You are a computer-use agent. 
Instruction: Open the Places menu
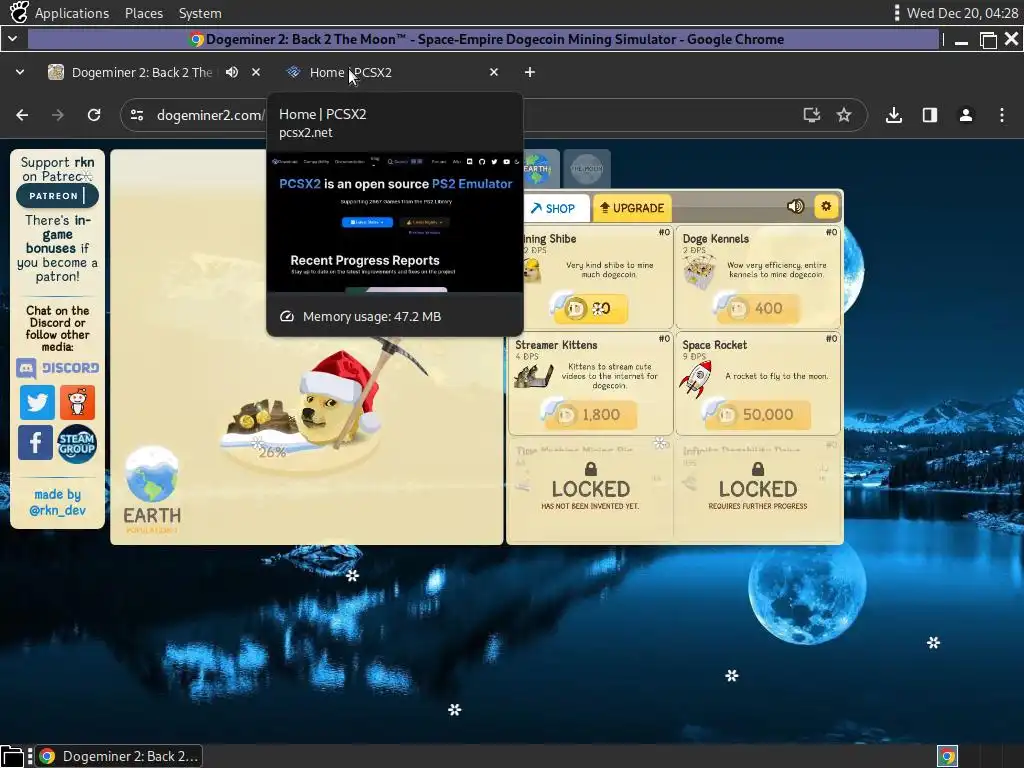(144, 13)
